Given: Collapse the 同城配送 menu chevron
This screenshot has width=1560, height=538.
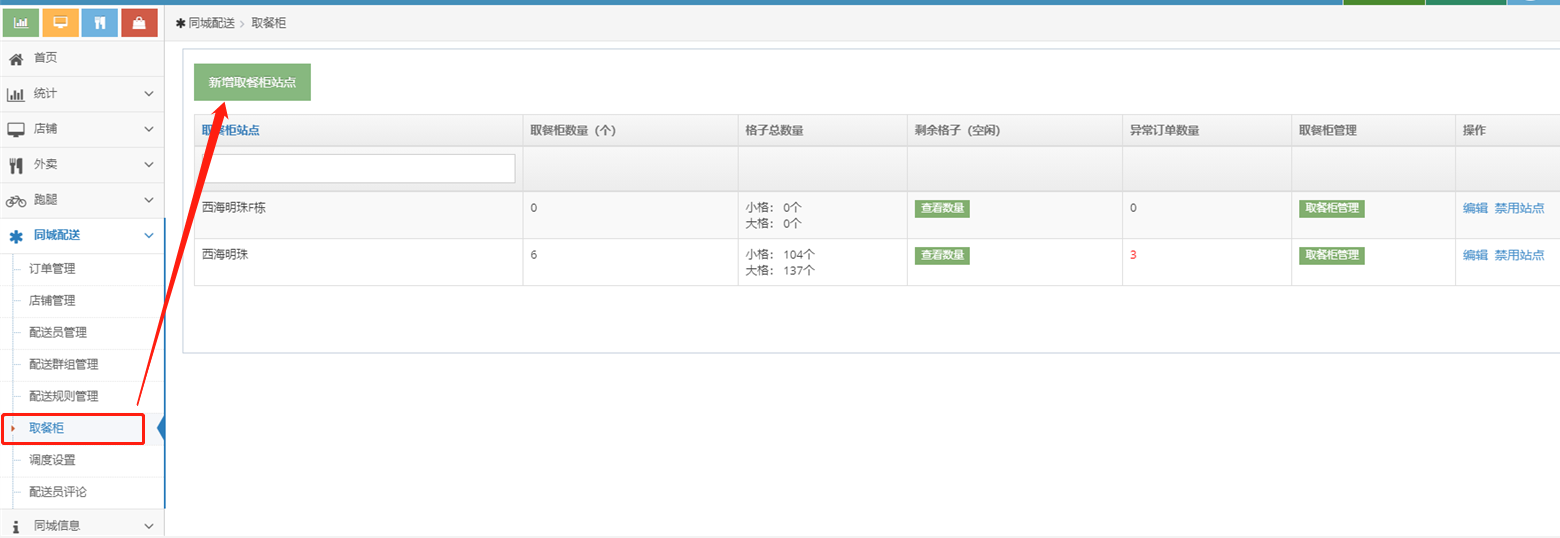Looking at the screenshot, I should tap(149, 236).
